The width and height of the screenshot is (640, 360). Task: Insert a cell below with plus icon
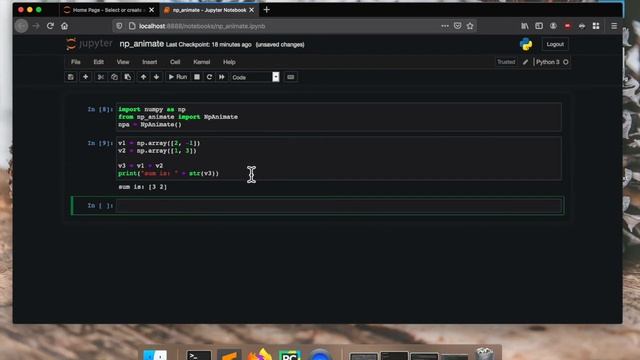(x=85, y=77)
